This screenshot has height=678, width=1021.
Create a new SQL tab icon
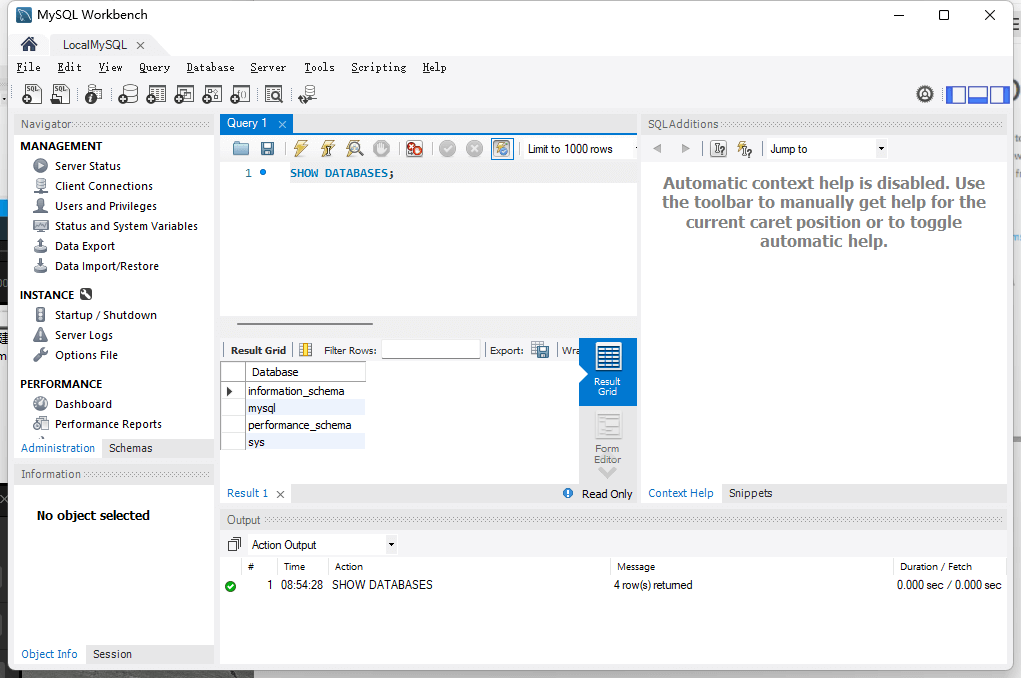coord(31,94)
